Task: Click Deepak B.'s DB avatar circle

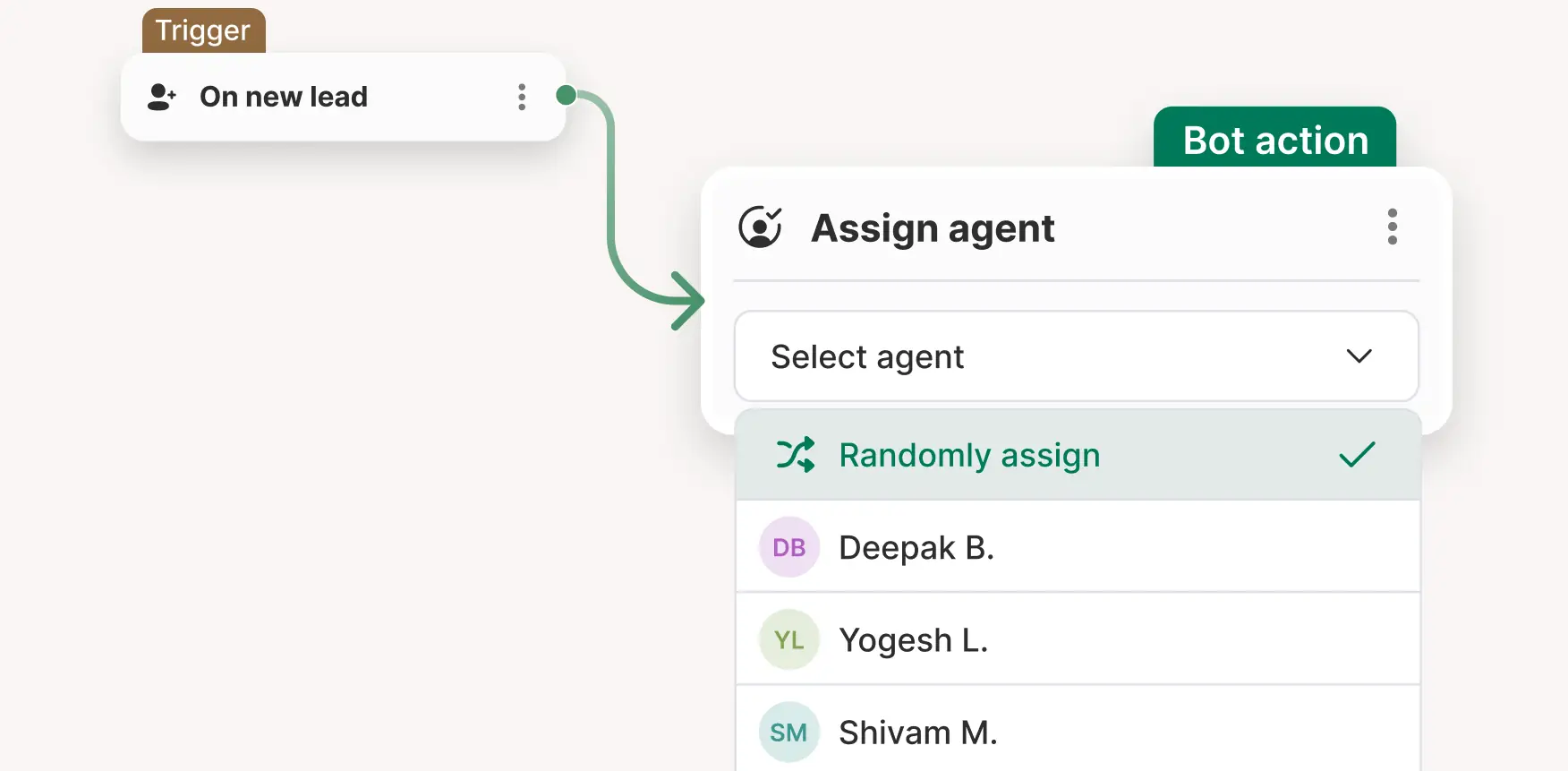Action: click(788, 546)
